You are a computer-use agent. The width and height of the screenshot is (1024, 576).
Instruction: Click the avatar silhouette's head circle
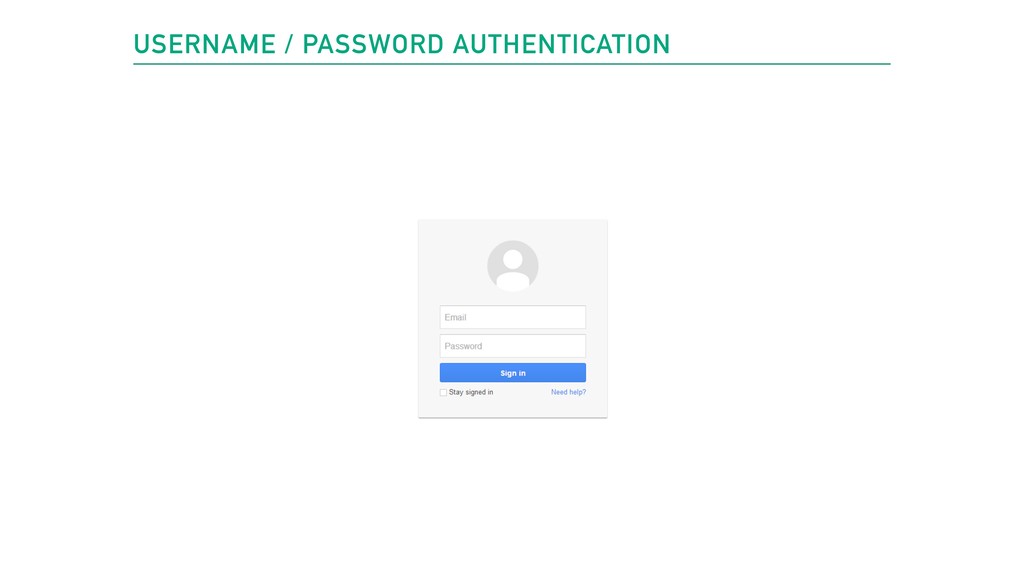512,259
